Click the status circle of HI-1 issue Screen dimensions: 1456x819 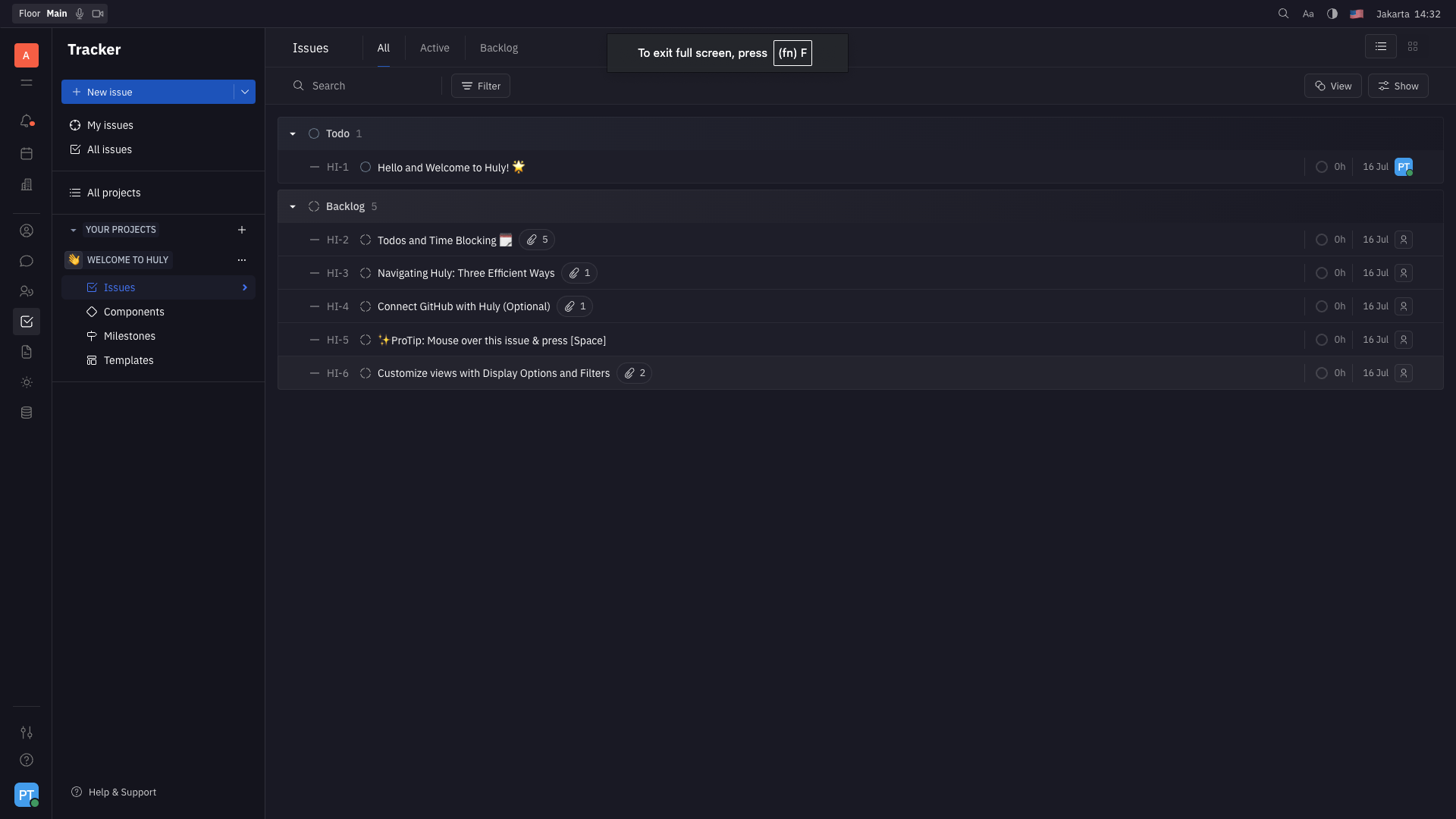click(x=366, y=167)
